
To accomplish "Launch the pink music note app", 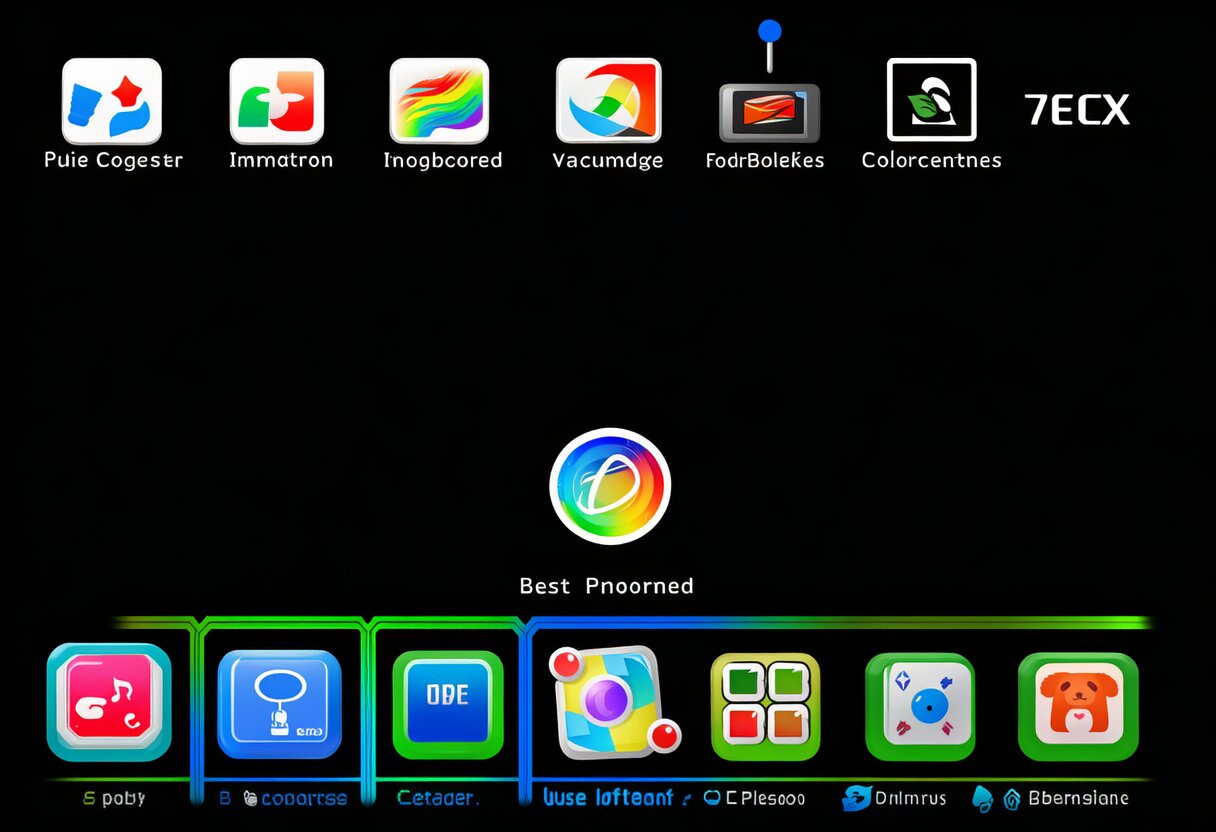I will pyautogui.click(x=109, y=703).
